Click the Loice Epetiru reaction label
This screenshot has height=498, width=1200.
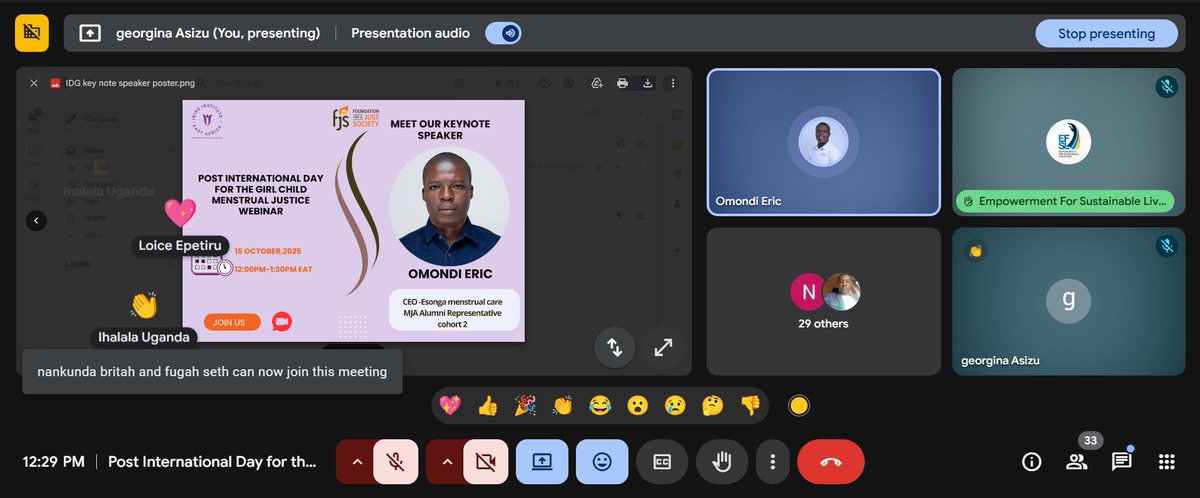pos(181,246)
